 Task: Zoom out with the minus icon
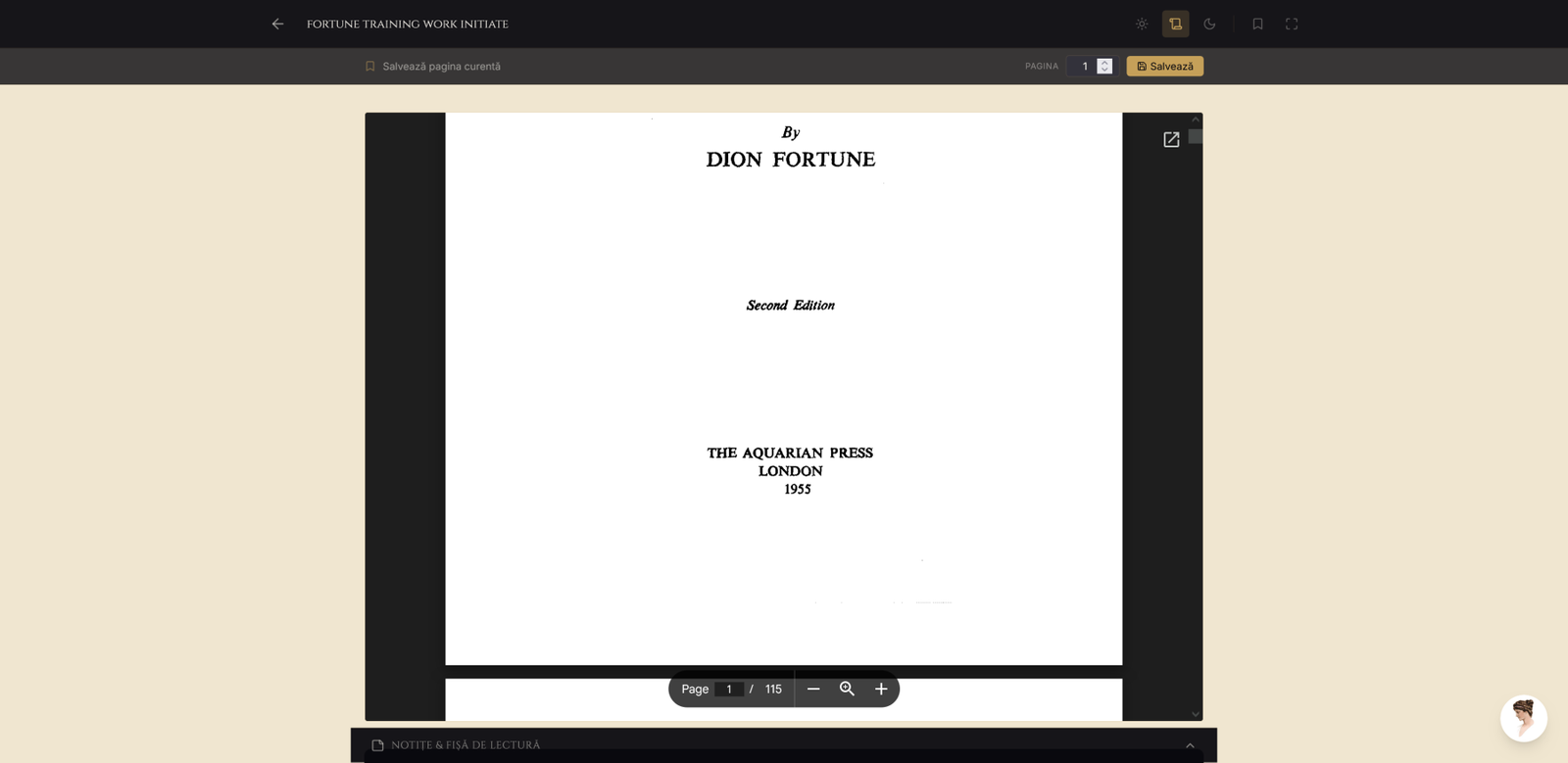tap(813, 690)
